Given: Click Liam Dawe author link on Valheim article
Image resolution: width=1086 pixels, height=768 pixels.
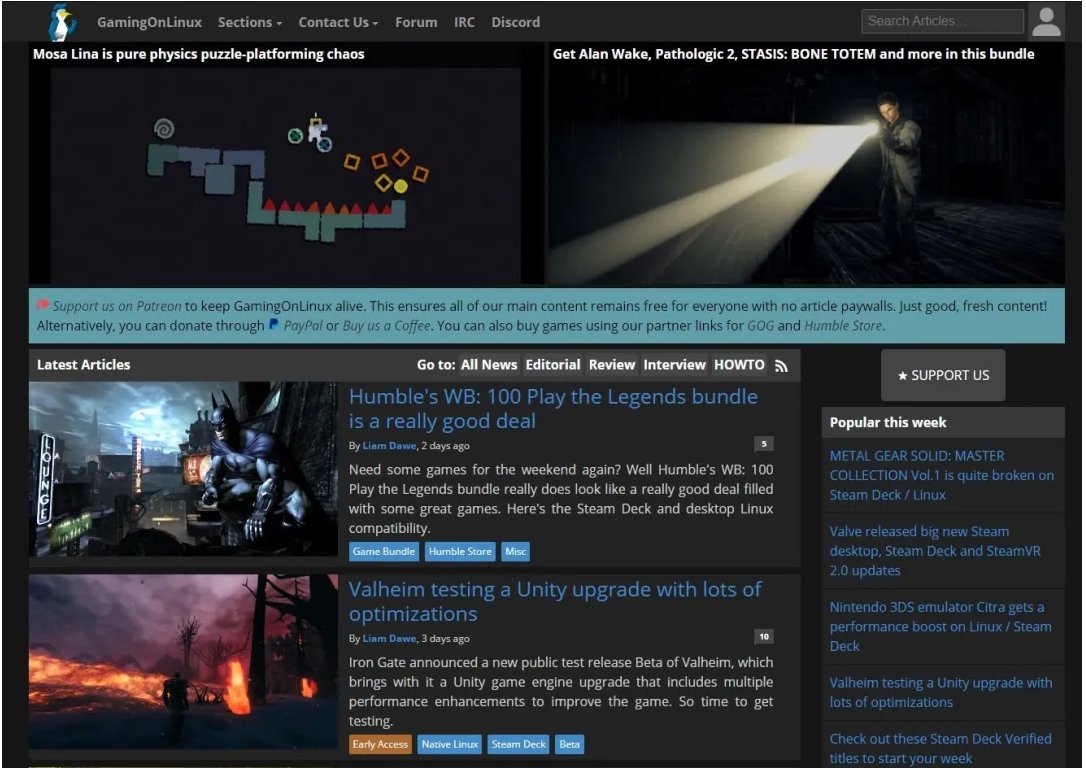Looking at the screenshot, I should pos(389,638).
